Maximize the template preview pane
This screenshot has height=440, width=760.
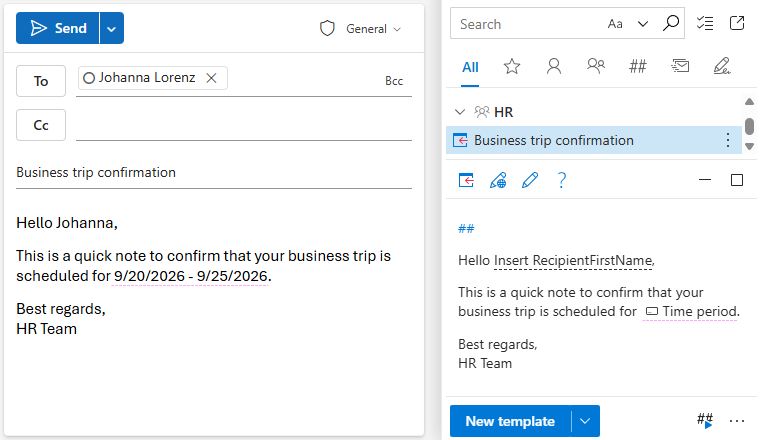point(737,180)
